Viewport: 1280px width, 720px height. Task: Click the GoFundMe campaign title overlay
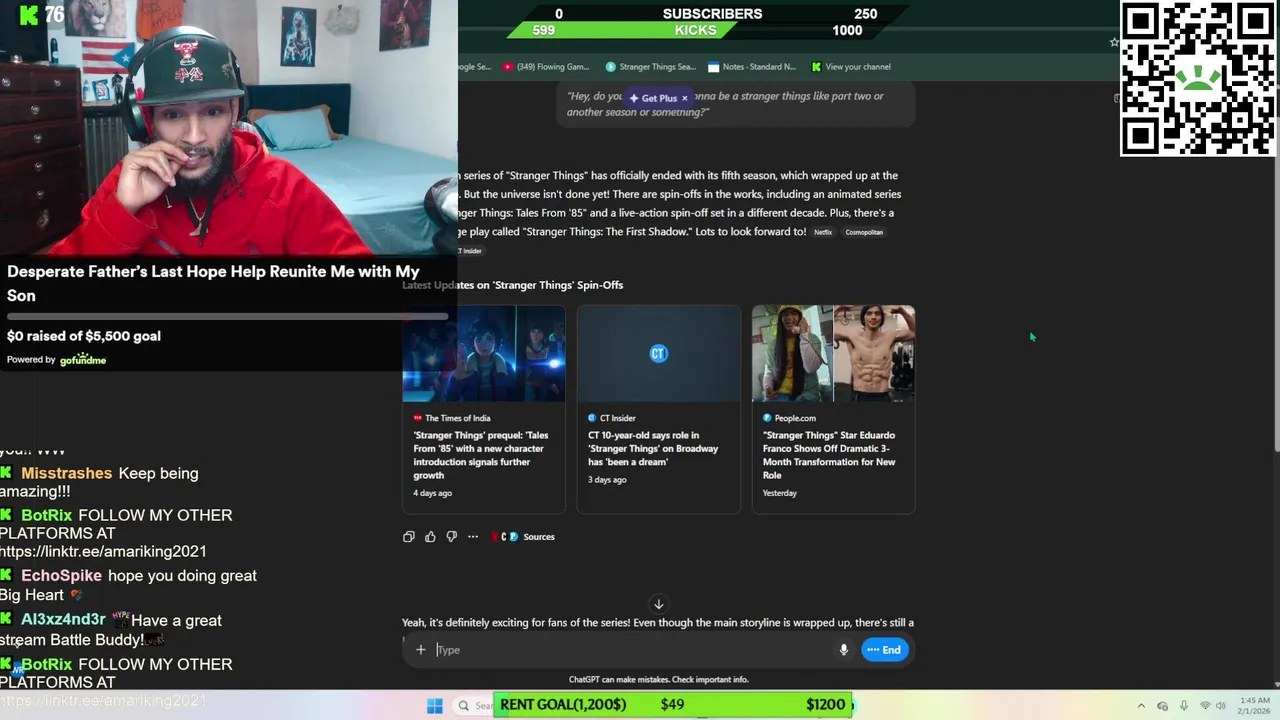point(213,283)
